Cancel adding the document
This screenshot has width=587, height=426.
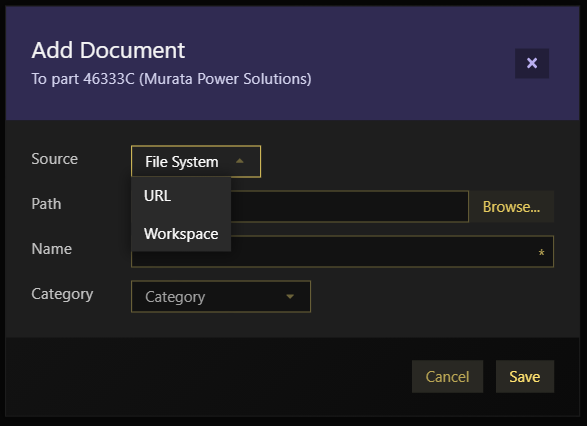[x=447, y=377]
